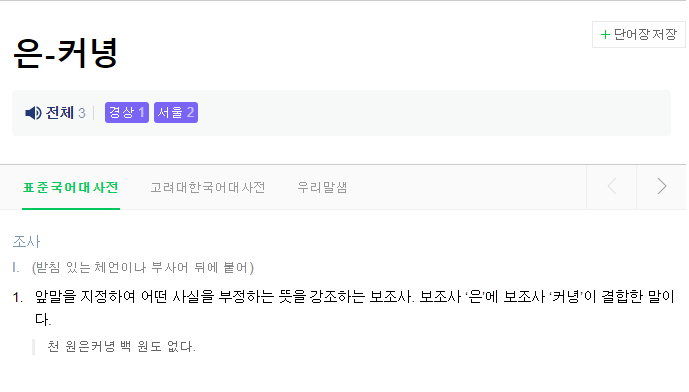Show more dictionary tabs with right arrow
Image resolution: width=689 pixels, height=392 pixels.
coord(661,187)
